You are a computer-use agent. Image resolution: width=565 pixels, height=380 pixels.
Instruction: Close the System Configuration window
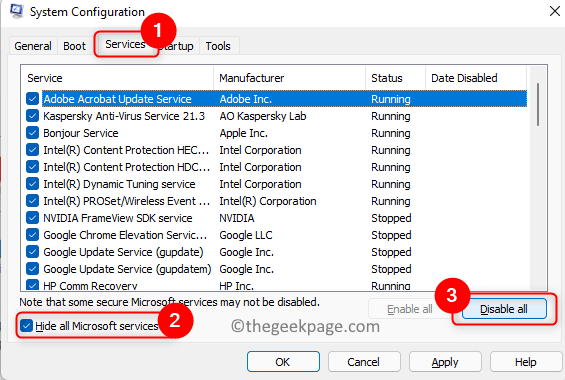(555, 11)
